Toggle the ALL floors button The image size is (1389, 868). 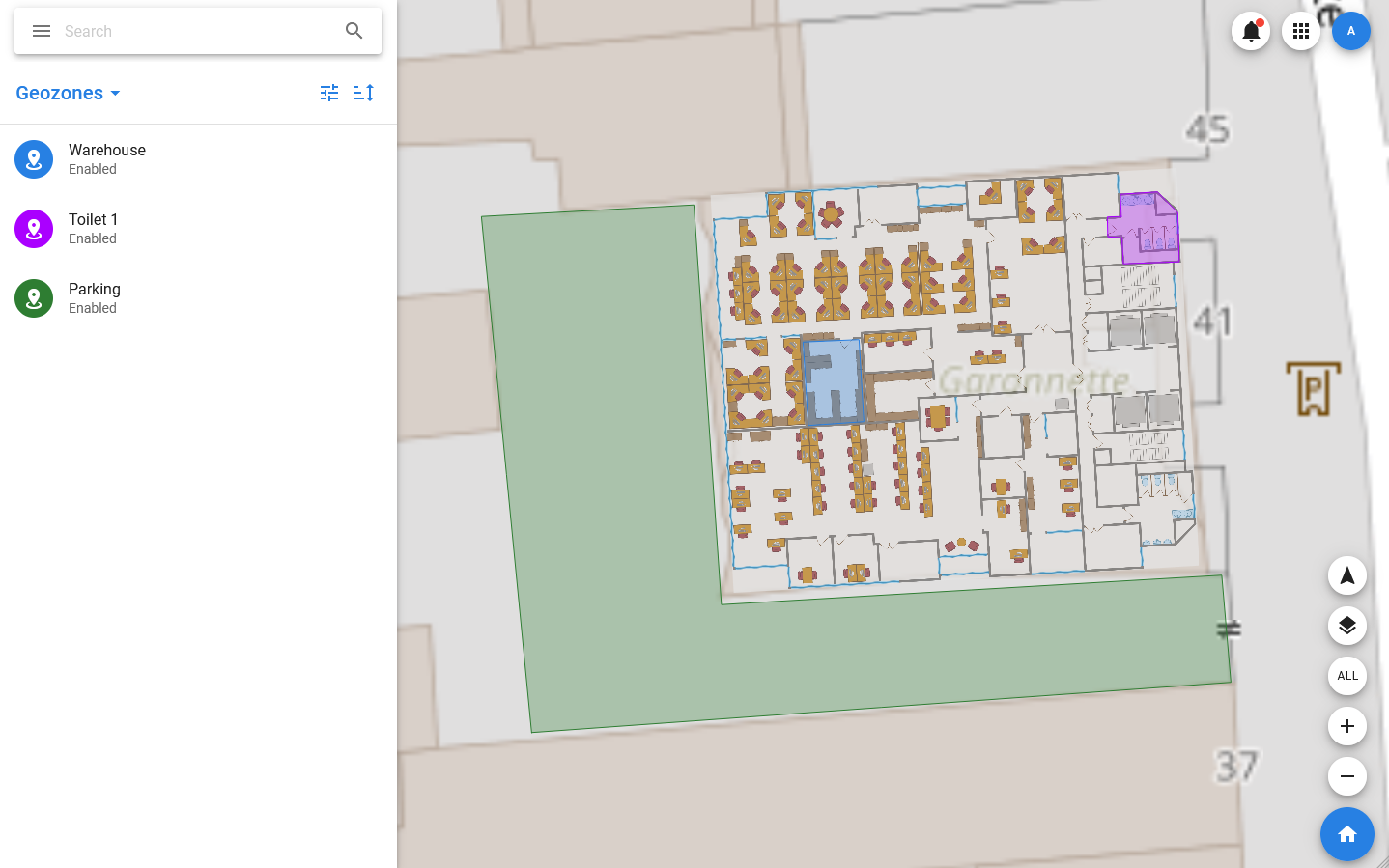coord(1347,676)
